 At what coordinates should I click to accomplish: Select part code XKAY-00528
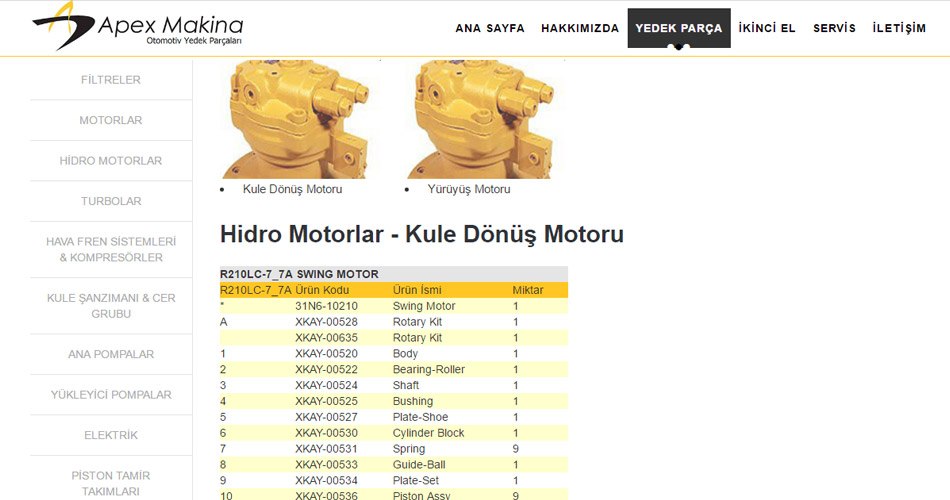pos(327,322)
